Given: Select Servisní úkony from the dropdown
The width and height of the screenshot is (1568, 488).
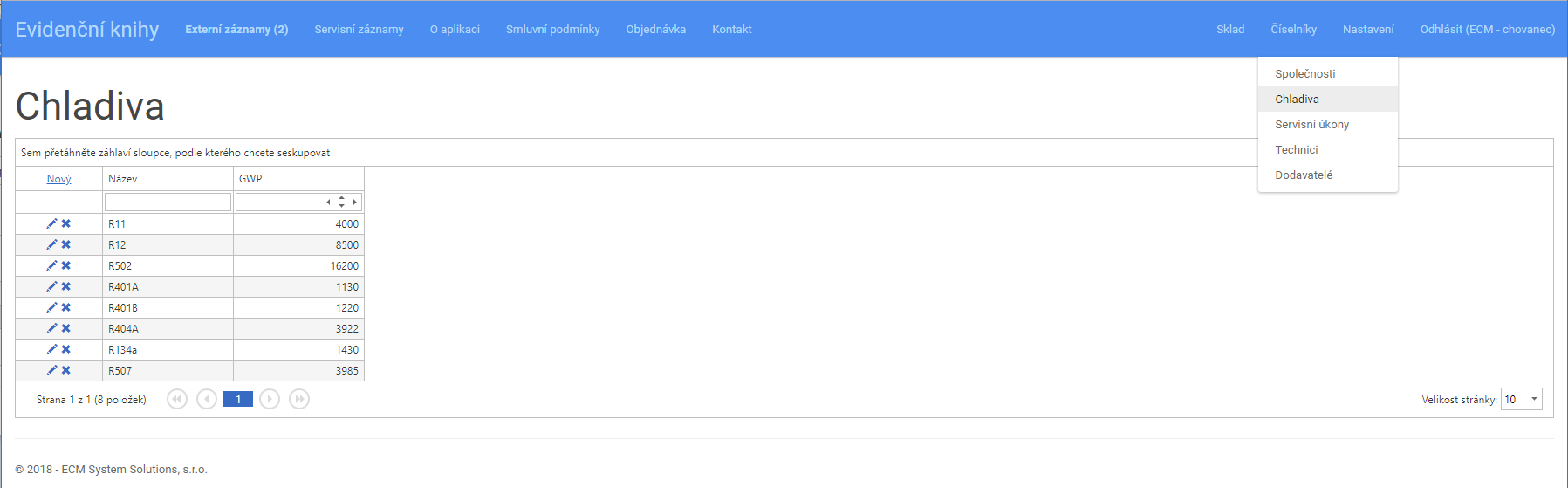Looking at the screenshot, I should (1328, 124).
